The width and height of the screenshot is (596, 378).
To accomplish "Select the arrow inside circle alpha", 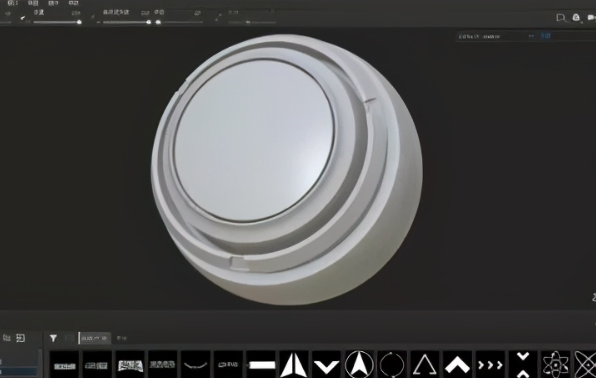I will pos(359,365).
